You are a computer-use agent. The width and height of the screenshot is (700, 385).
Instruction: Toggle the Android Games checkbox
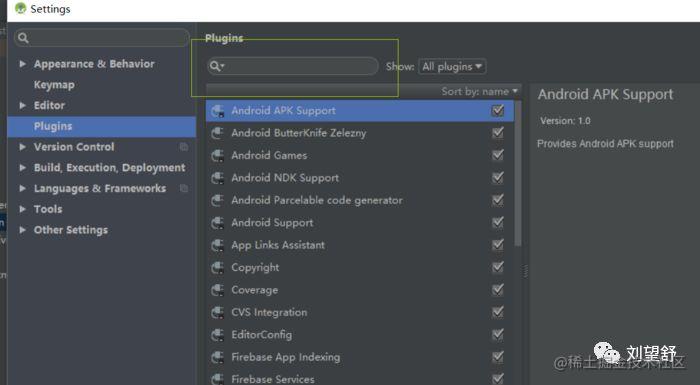[x=497, y=155]
